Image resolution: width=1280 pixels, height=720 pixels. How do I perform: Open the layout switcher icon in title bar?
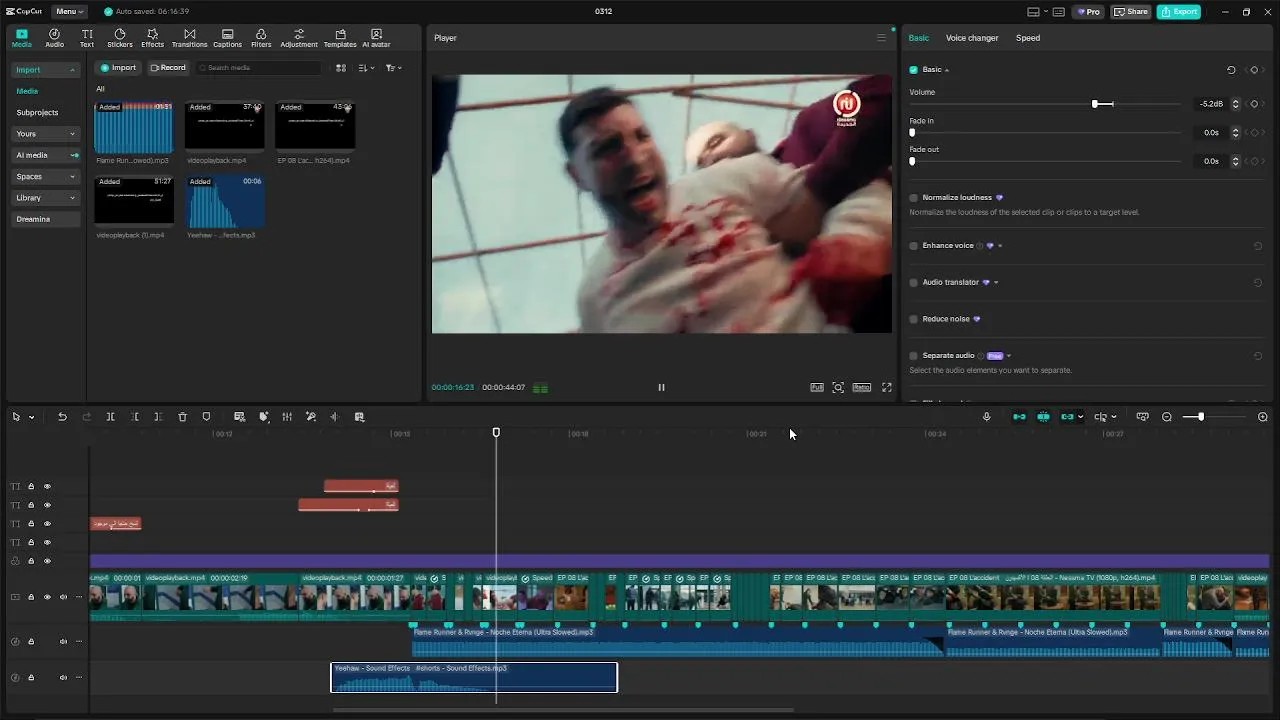point(1033,12)
